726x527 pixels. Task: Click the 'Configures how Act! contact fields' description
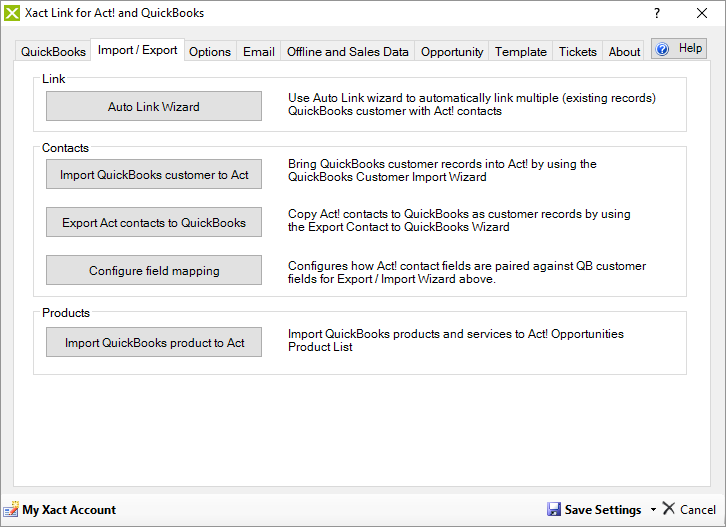point(467,272)
